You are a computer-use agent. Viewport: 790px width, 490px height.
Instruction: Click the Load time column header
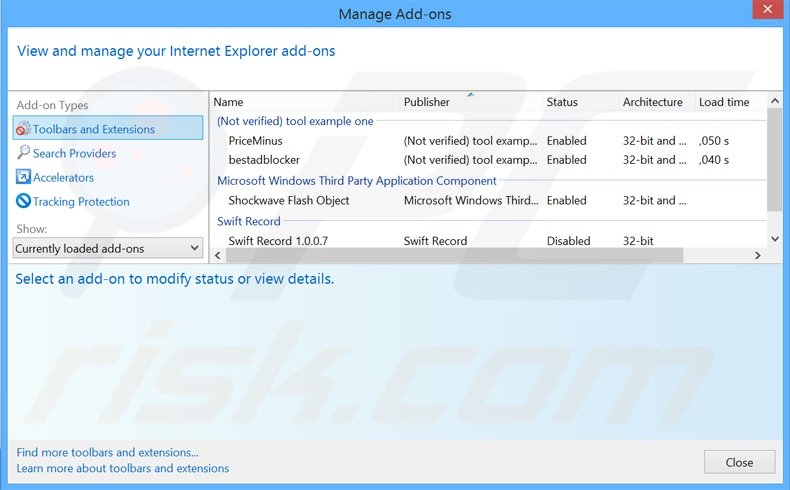[x=724, y=102]
